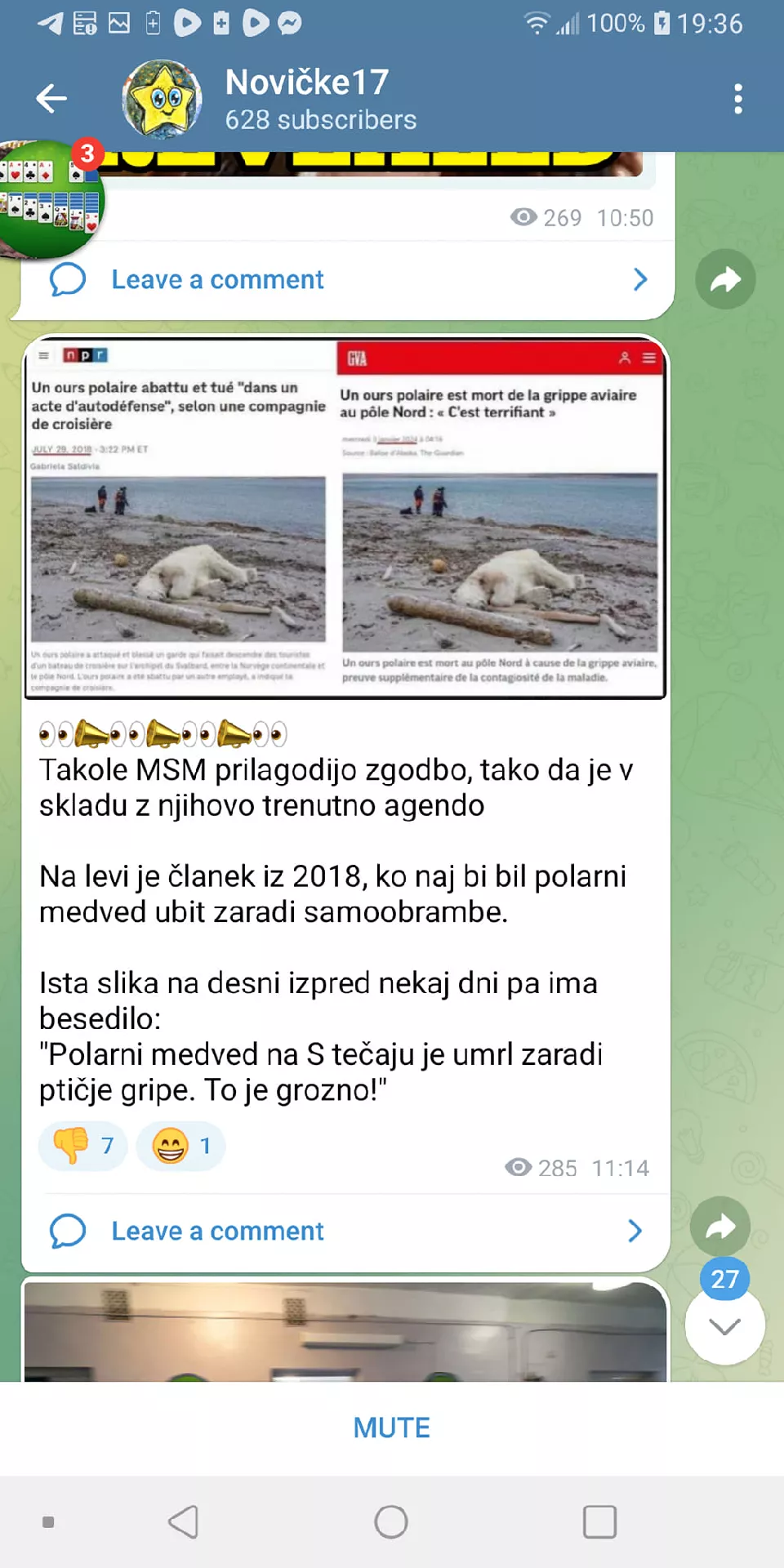Tap the comment bubble icon under 10:50 post
The image size is (784, 1568).
pyautogui.click(x=68, y=279)
